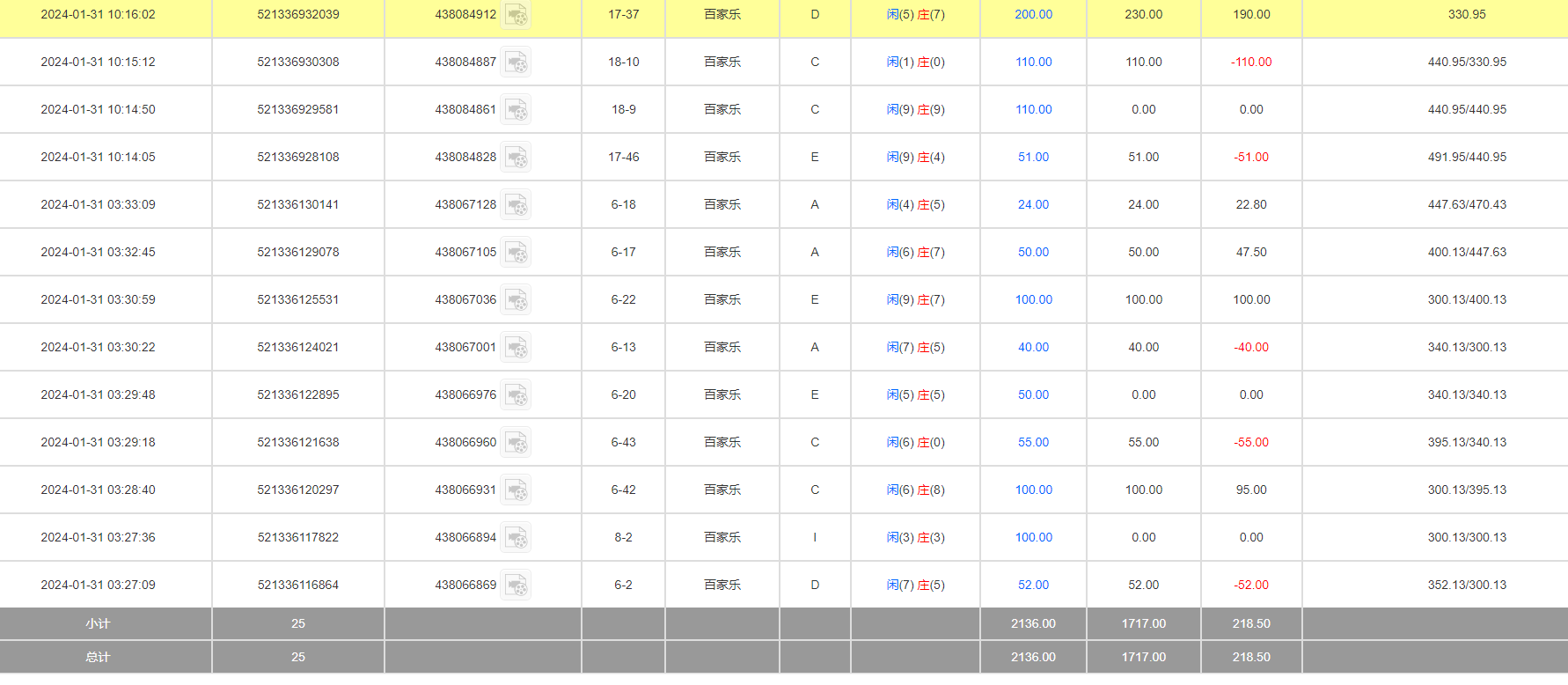The image size is (1568, 685).
Task: View replay icon for round 438066931
Action: pos(516,490)
